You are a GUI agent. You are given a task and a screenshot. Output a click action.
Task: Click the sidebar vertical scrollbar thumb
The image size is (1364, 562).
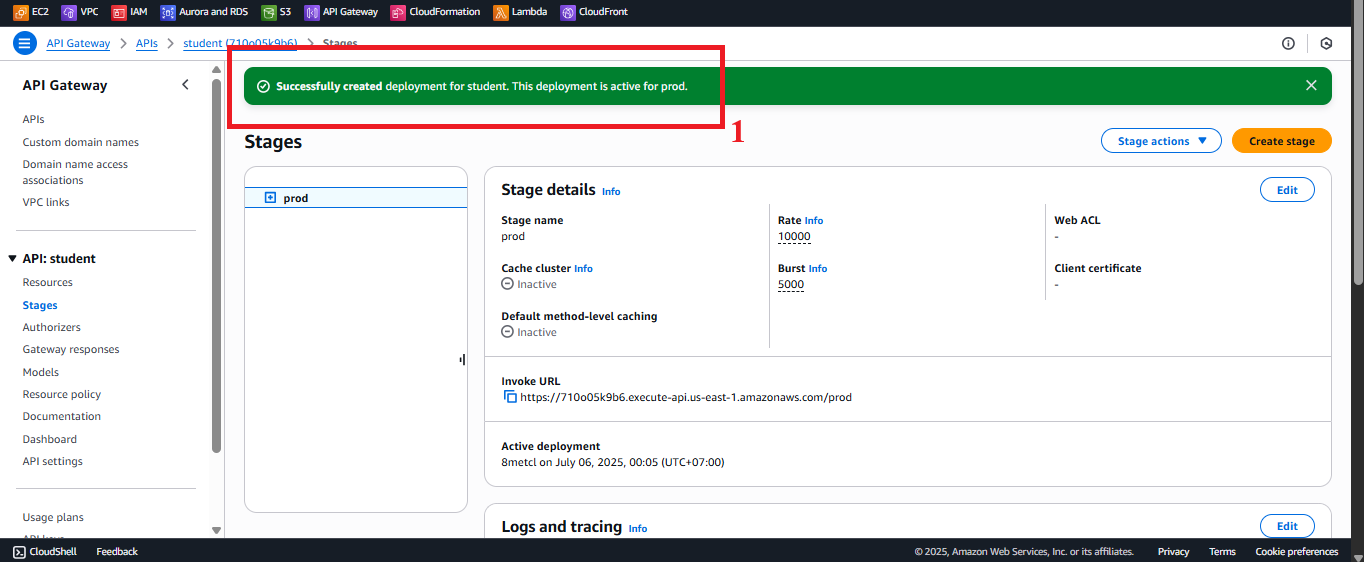point(217,265)
